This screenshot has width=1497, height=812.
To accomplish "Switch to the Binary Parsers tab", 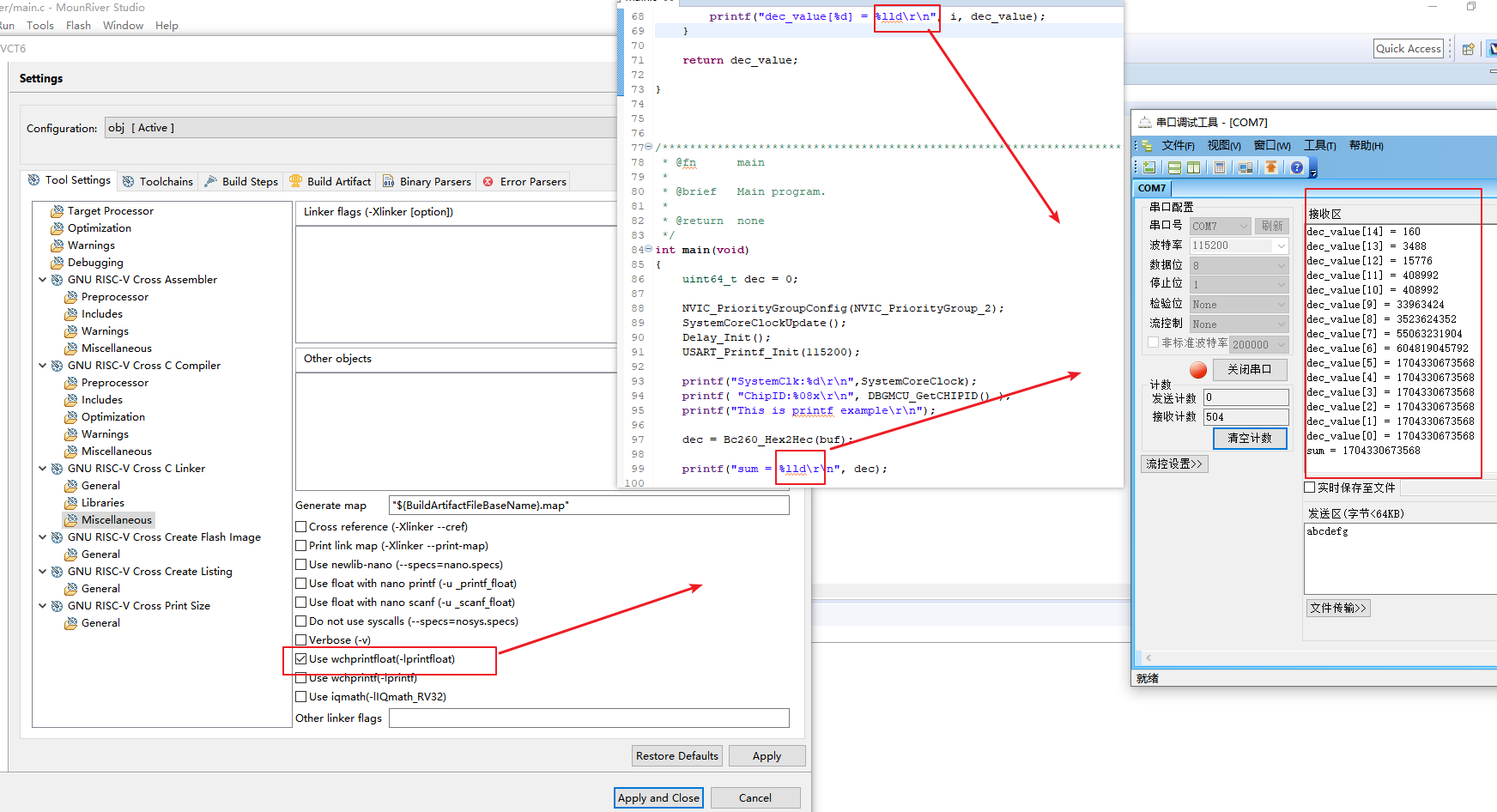I will (x=427, y=181).
